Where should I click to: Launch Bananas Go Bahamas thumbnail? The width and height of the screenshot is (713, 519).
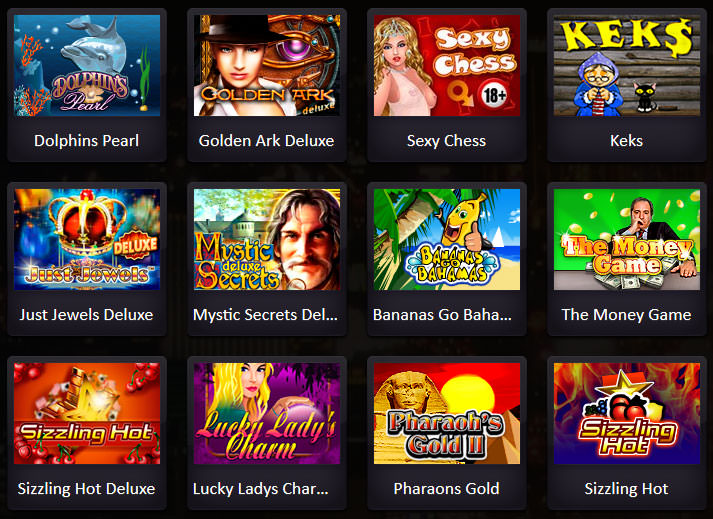pos(447,240)
